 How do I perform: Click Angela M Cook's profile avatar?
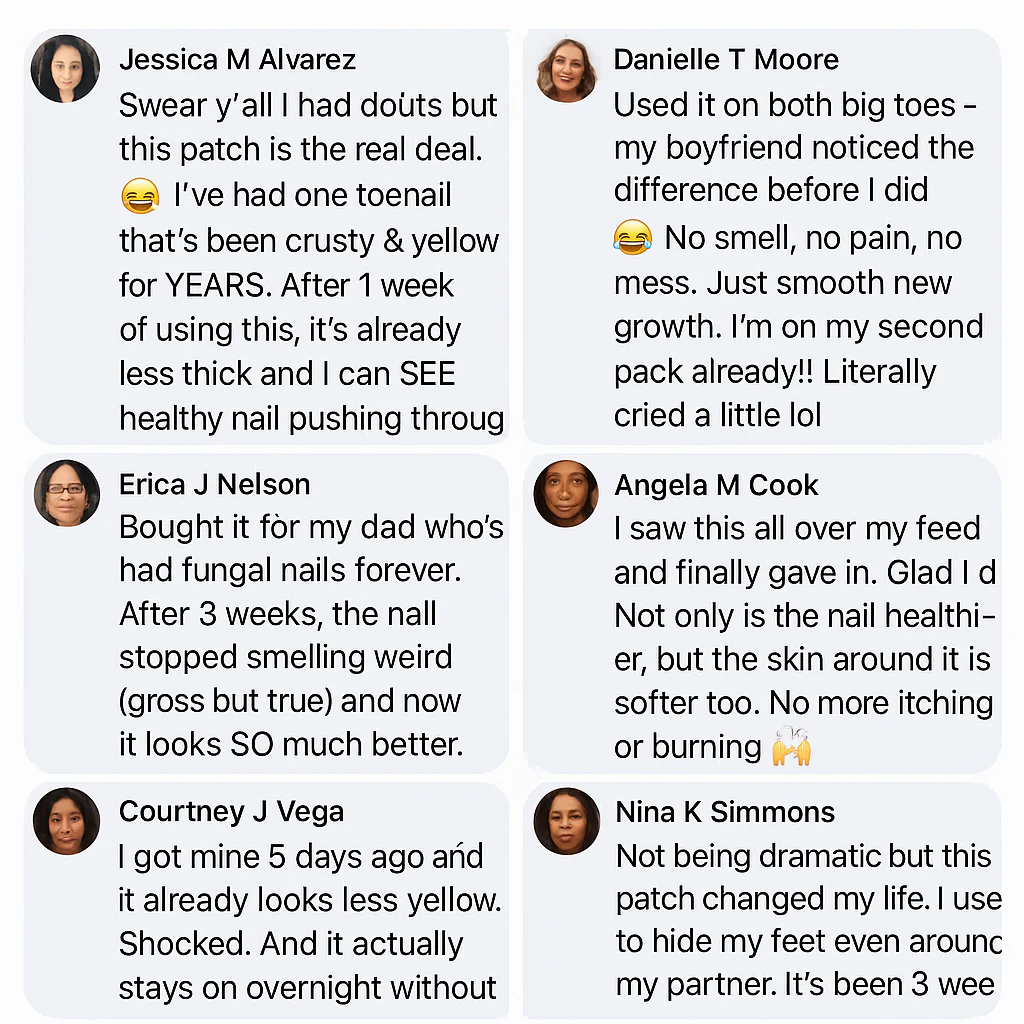click(566, 493)
